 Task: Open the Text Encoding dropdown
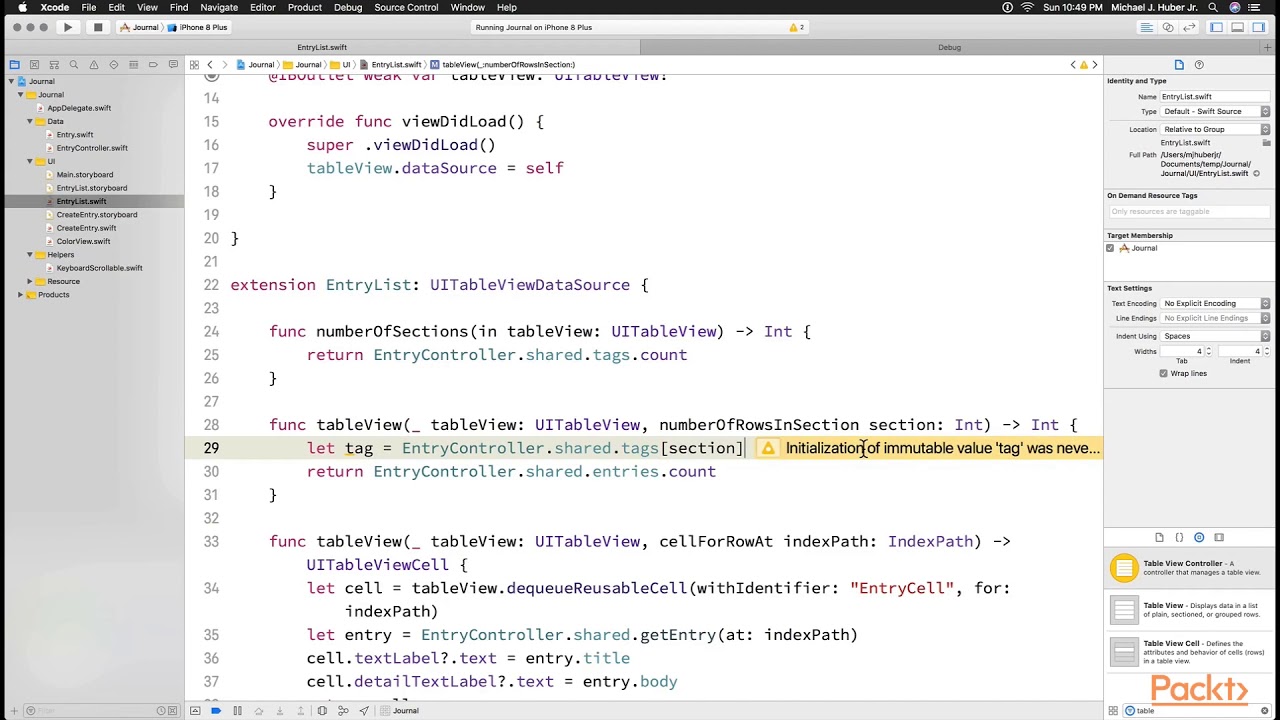(1215, 303)
